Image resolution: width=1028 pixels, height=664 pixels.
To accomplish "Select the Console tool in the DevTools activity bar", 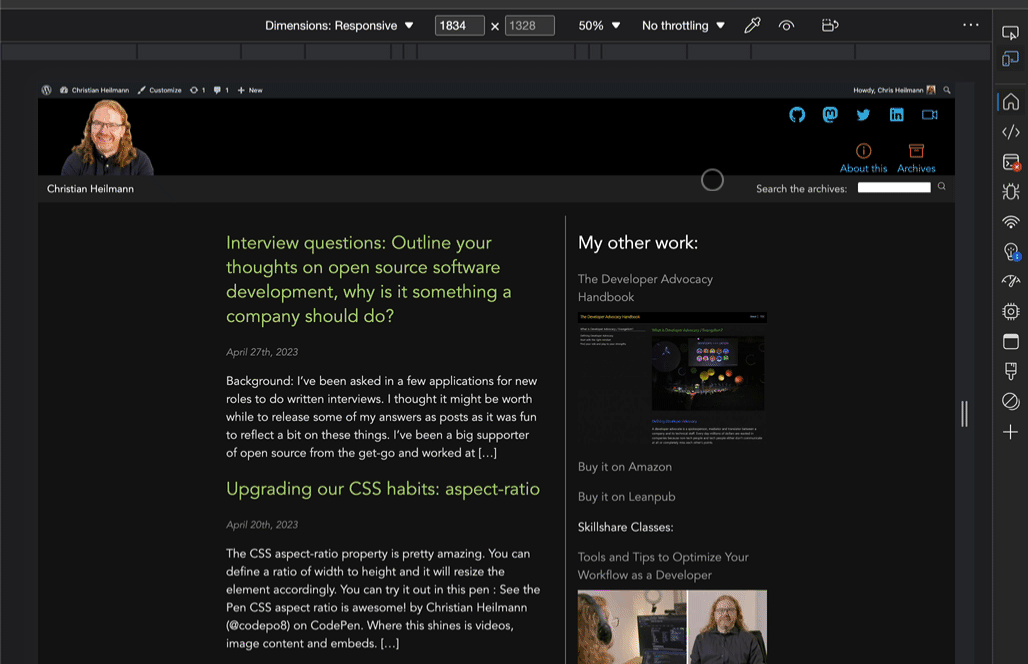I will 1010,160.
